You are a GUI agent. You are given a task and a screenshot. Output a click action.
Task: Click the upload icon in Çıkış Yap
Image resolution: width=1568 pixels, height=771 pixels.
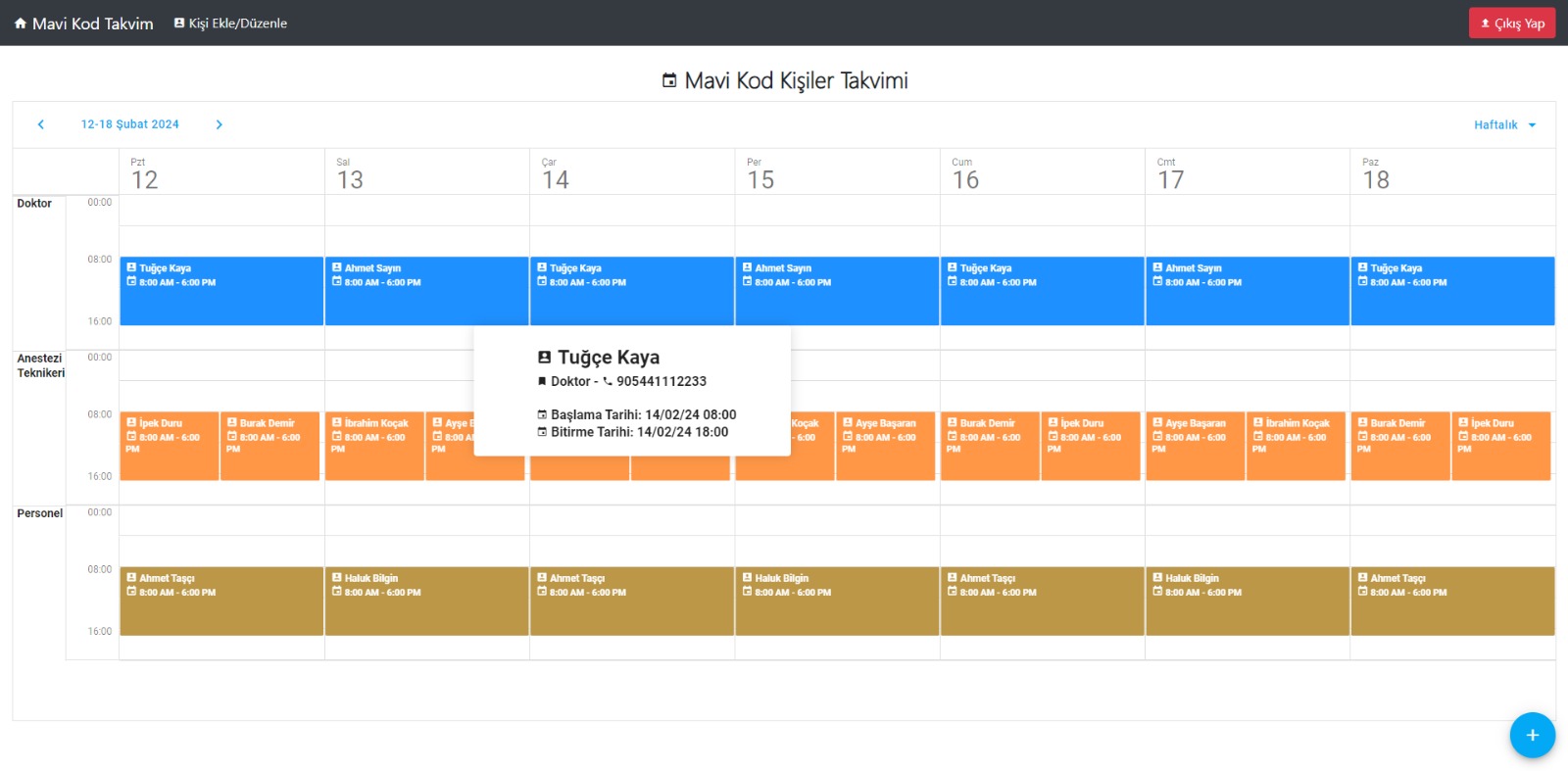point(1485,24)
